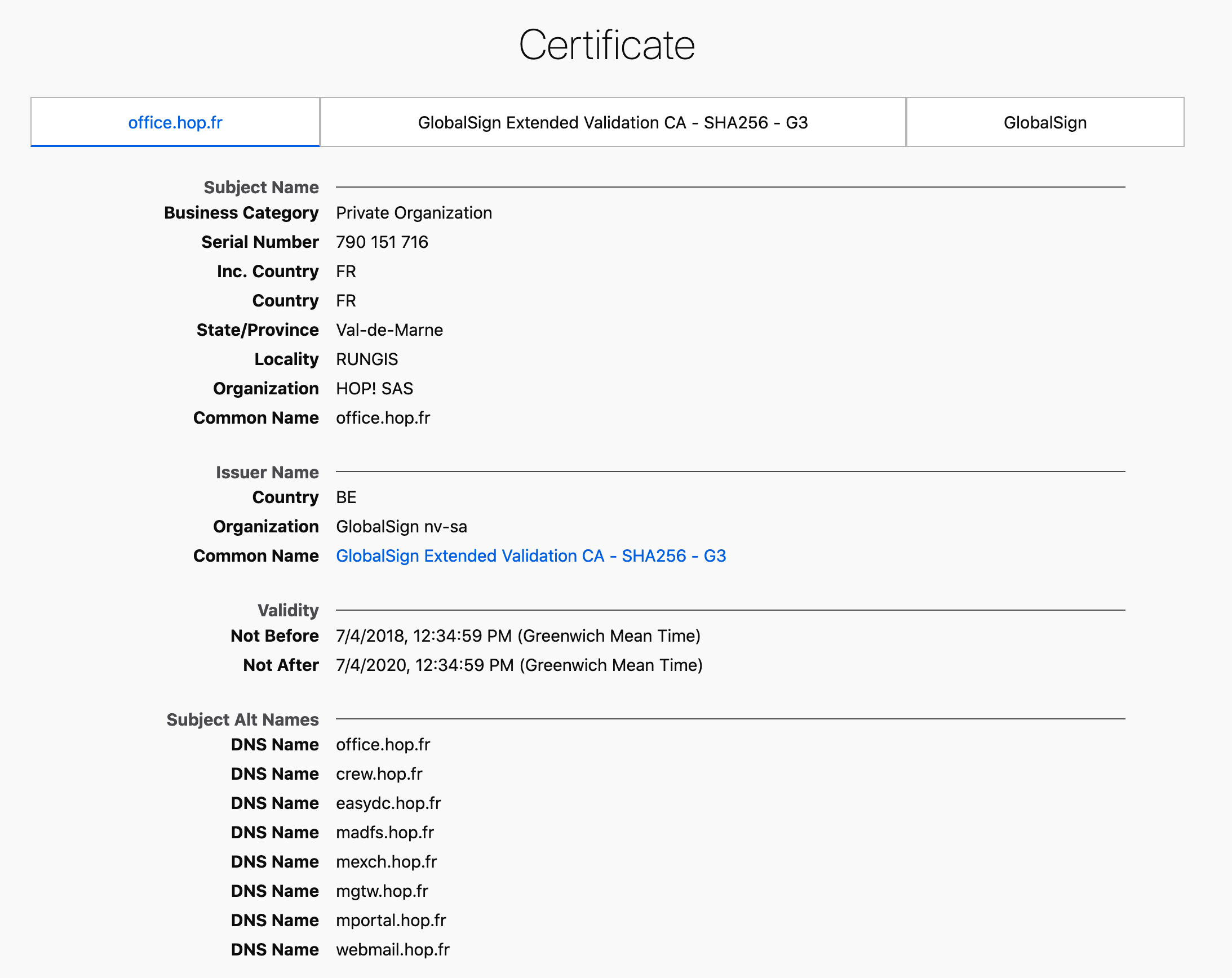Viewport: 1232px width, 978px height.
Task: Click subject Common Name office.hop.fr value
Action: pos(383,418)
